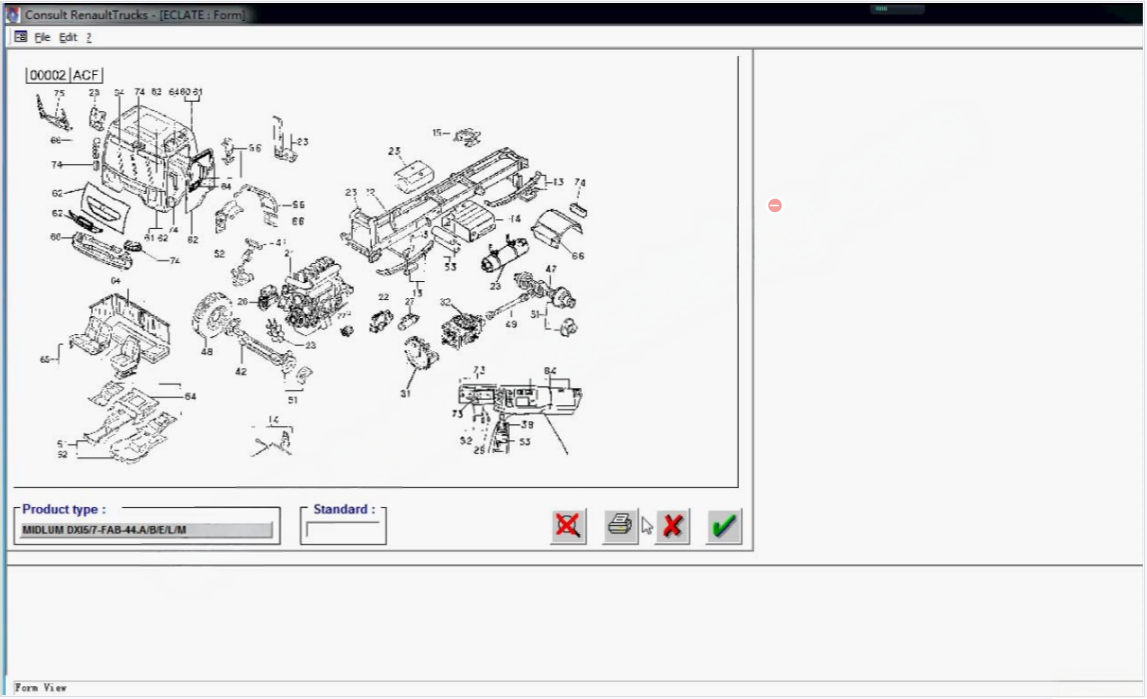The image size is (1147, 699).
Task: Select the front axle labeled 42
Action: pyautogui.click(x=263, y=350)
